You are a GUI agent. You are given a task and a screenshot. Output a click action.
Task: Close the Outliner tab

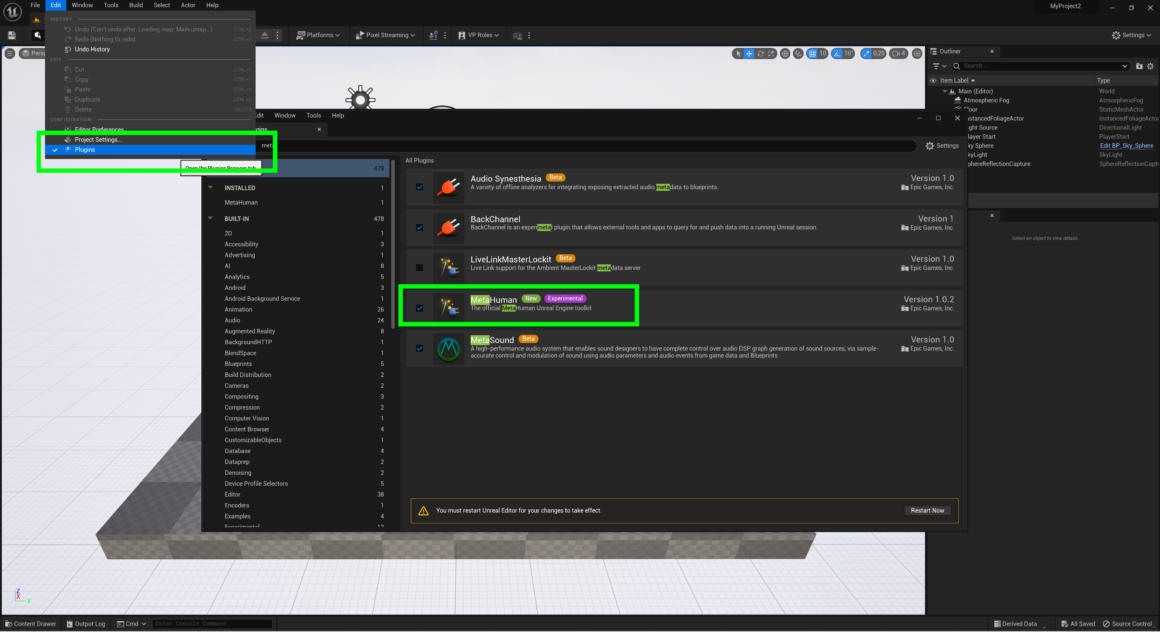pos(992,51)
